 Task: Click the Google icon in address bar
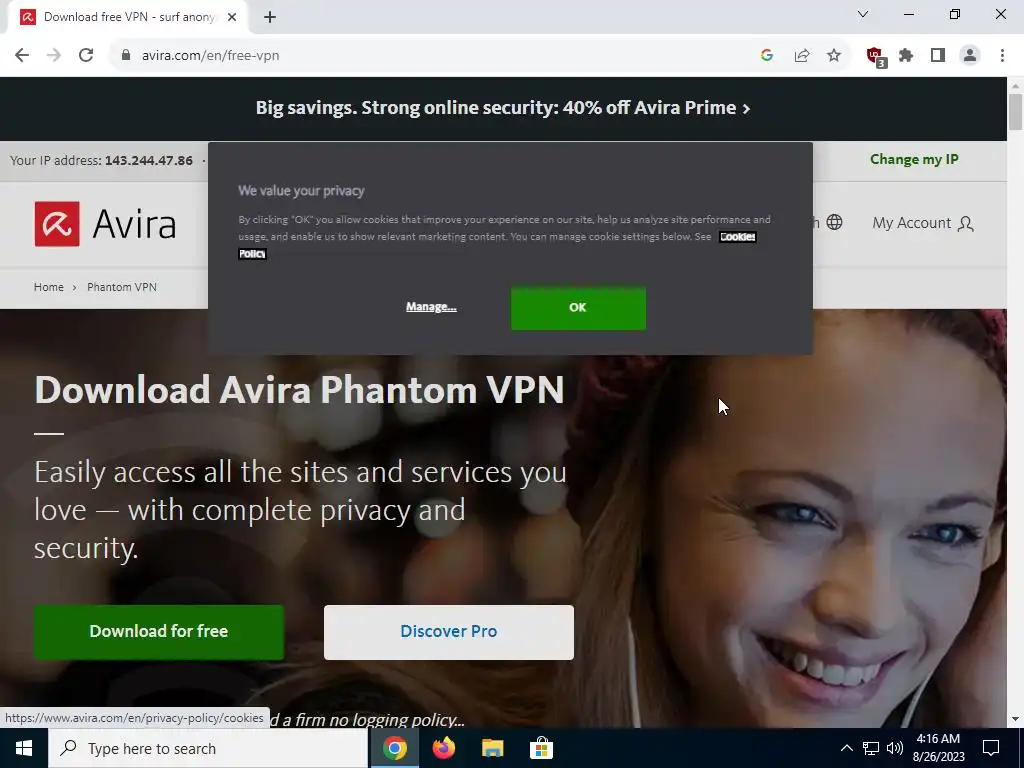(x=767, y=56)
